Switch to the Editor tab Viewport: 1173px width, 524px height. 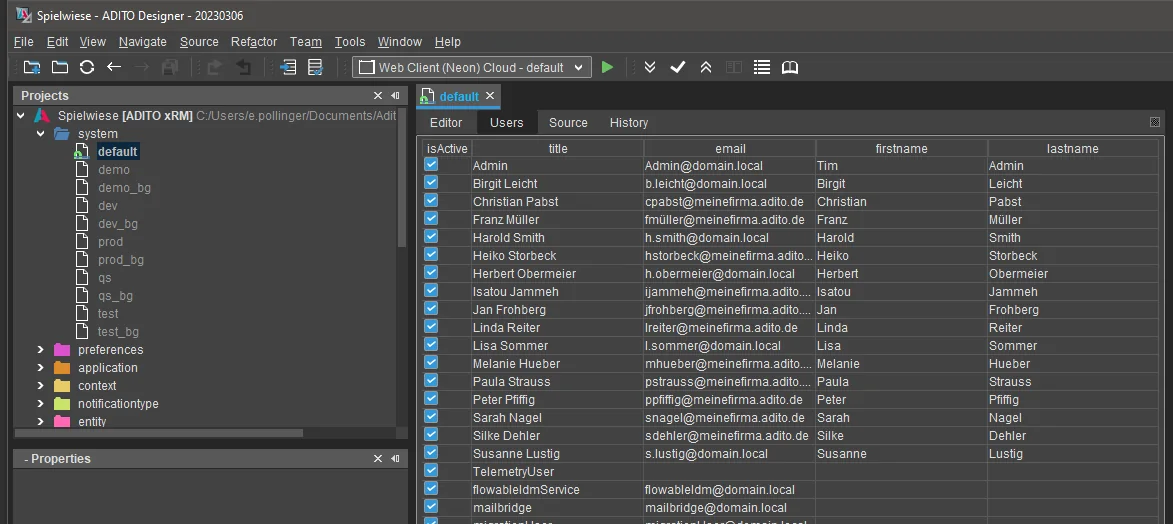click(446, 123)
